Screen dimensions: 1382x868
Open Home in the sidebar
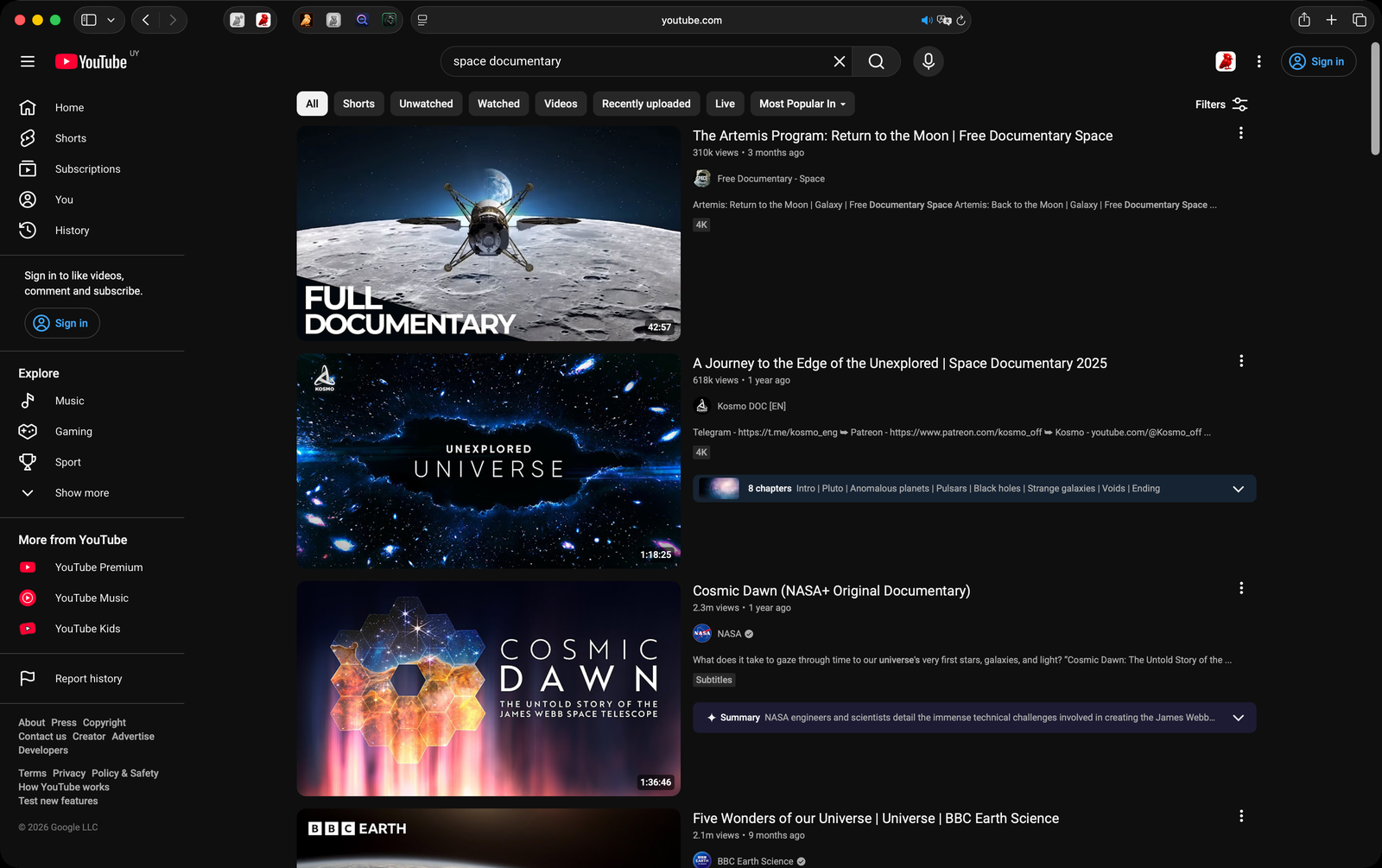coord(92,108)
